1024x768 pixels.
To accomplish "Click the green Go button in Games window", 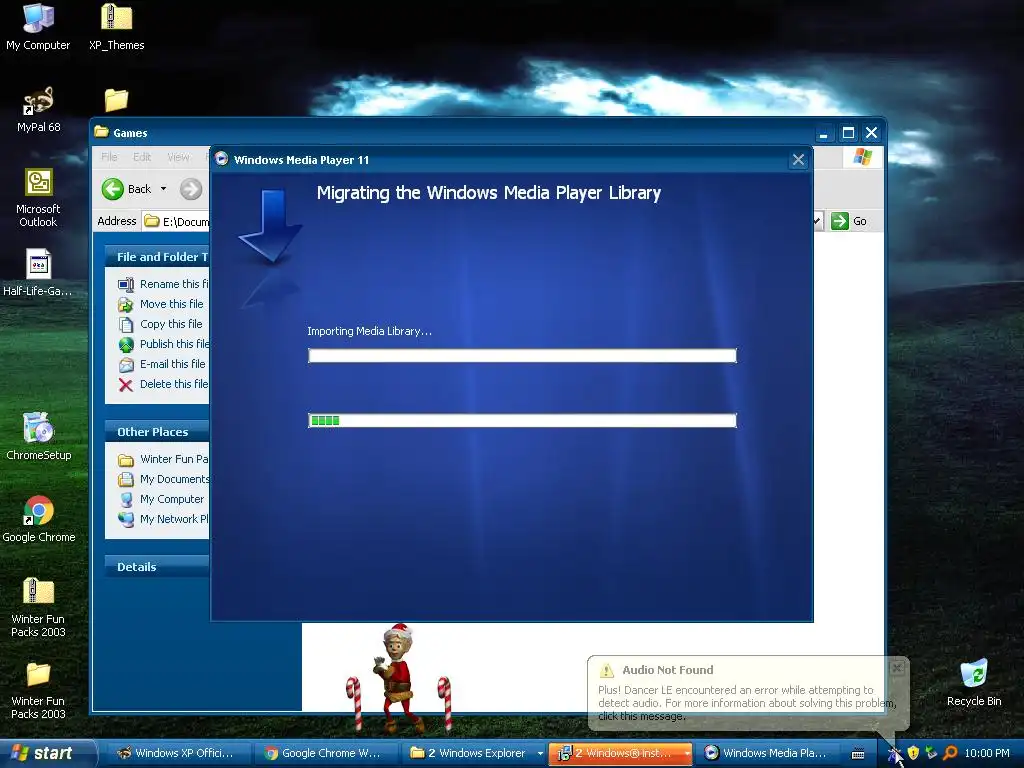I will point(849,221).
